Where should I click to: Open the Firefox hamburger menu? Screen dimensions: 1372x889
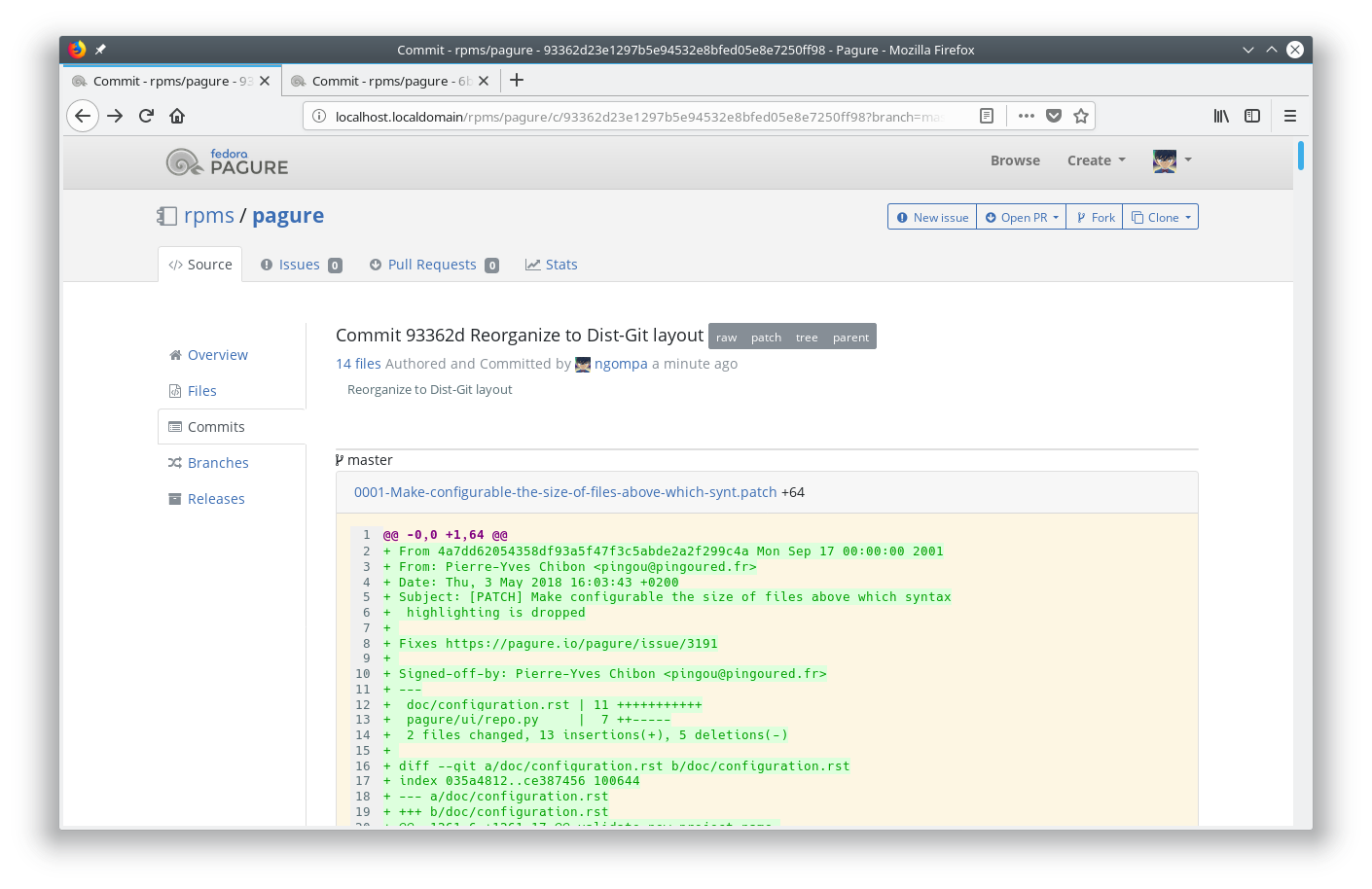pos(1290,116)
